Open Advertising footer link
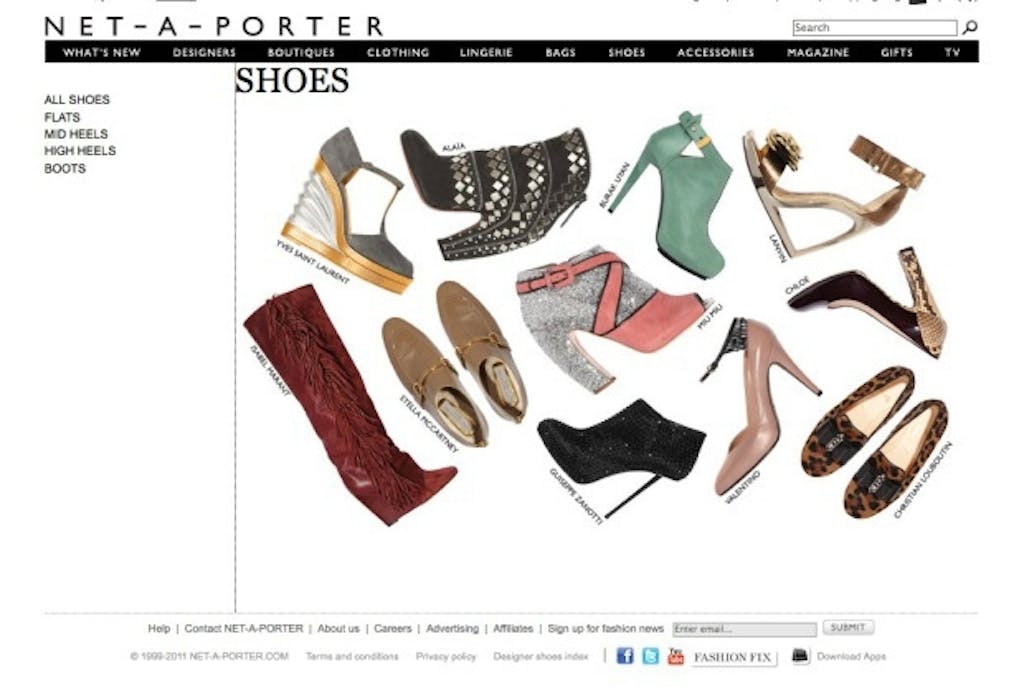1024x697 pixels. coord(452,628)
